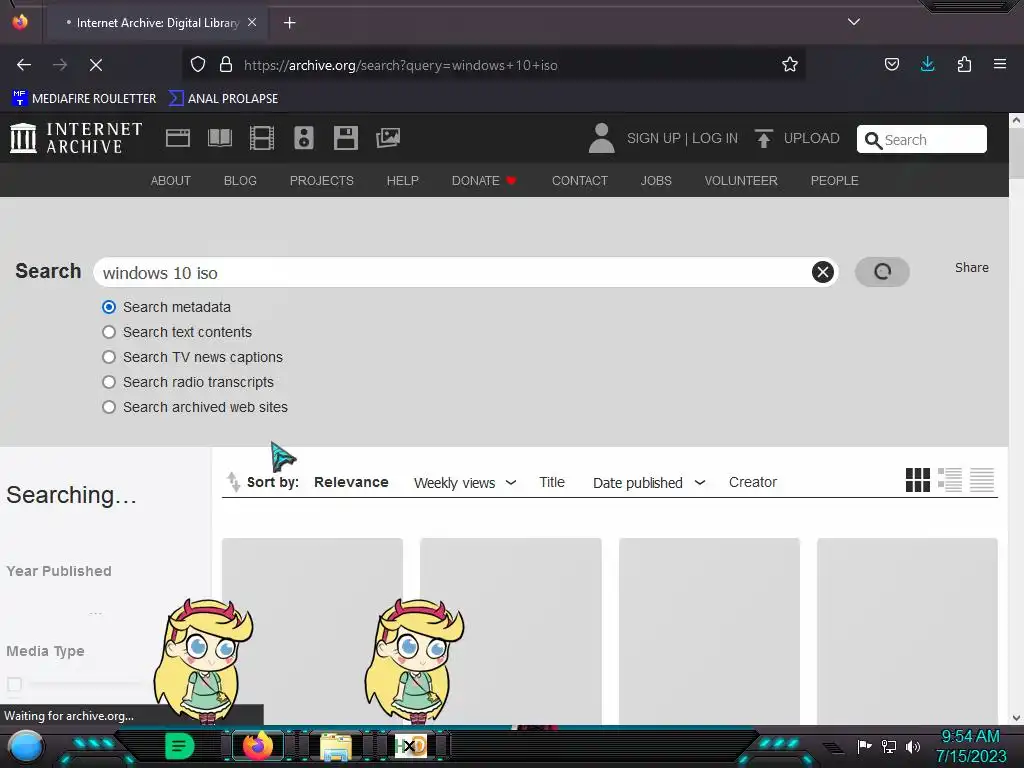Click the UPLOAD link
The height and width of the screenshot is (768, 1024).
pyautogui.click(x=811, y=138)
